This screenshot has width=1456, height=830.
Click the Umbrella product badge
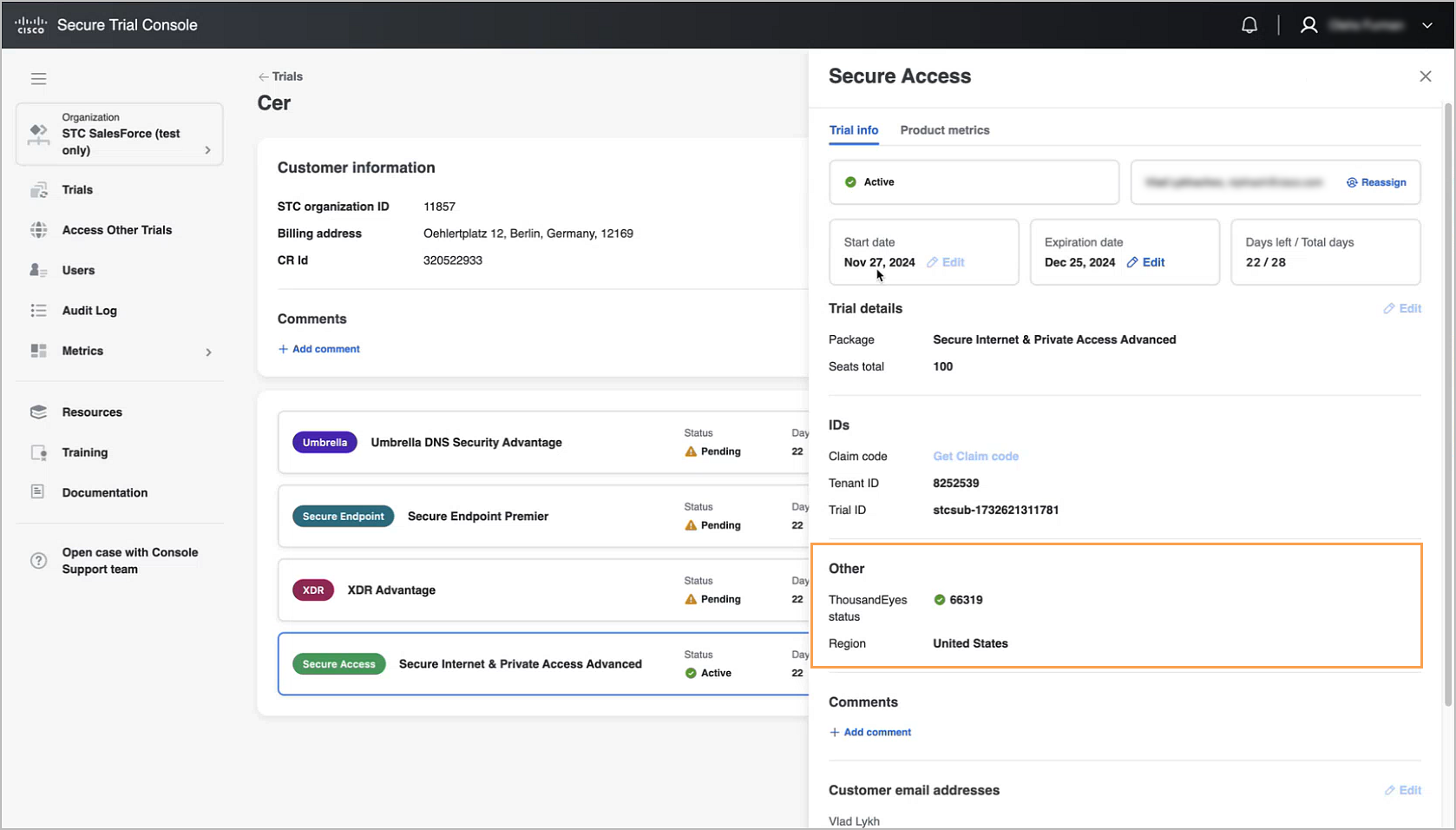coord(325,442)
